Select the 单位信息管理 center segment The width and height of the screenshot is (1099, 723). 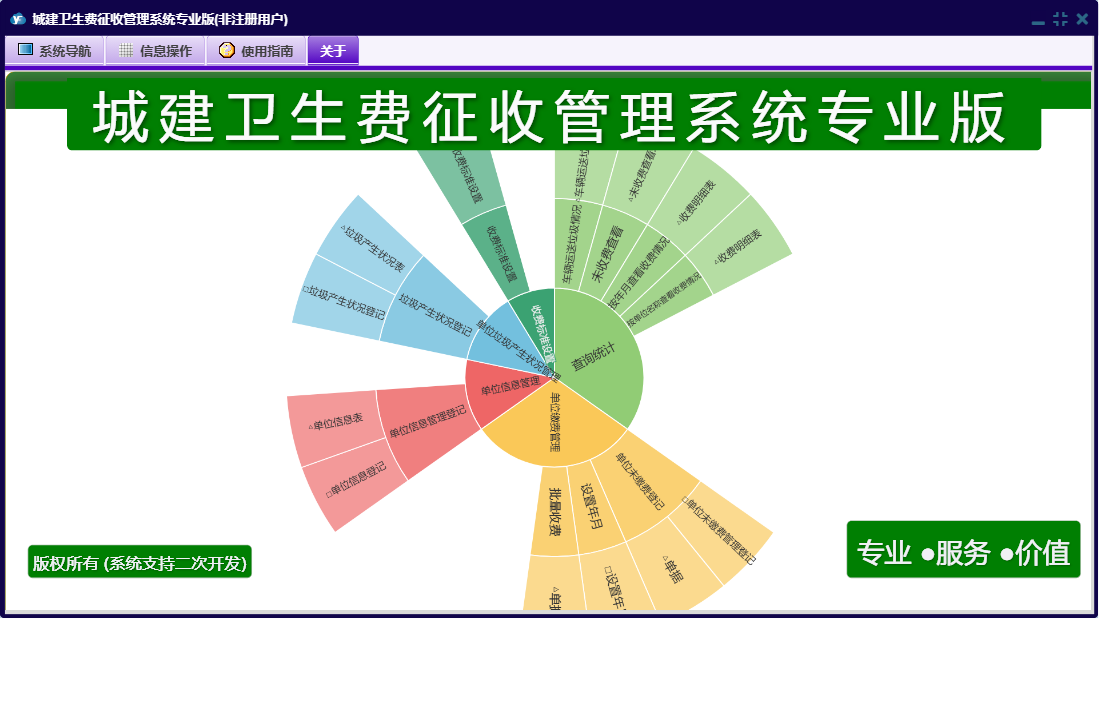[x=508, y=387]
